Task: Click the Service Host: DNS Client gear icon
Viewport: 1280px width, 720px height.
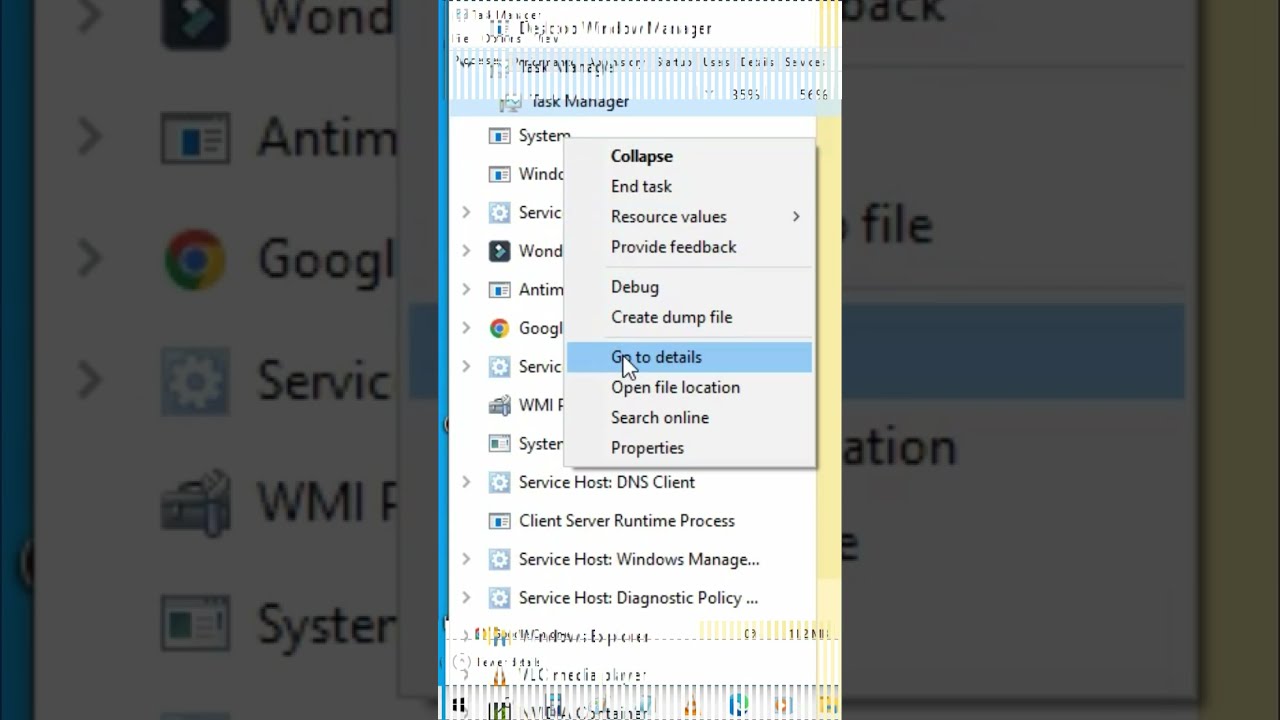Action: click(x=499, y=482)
